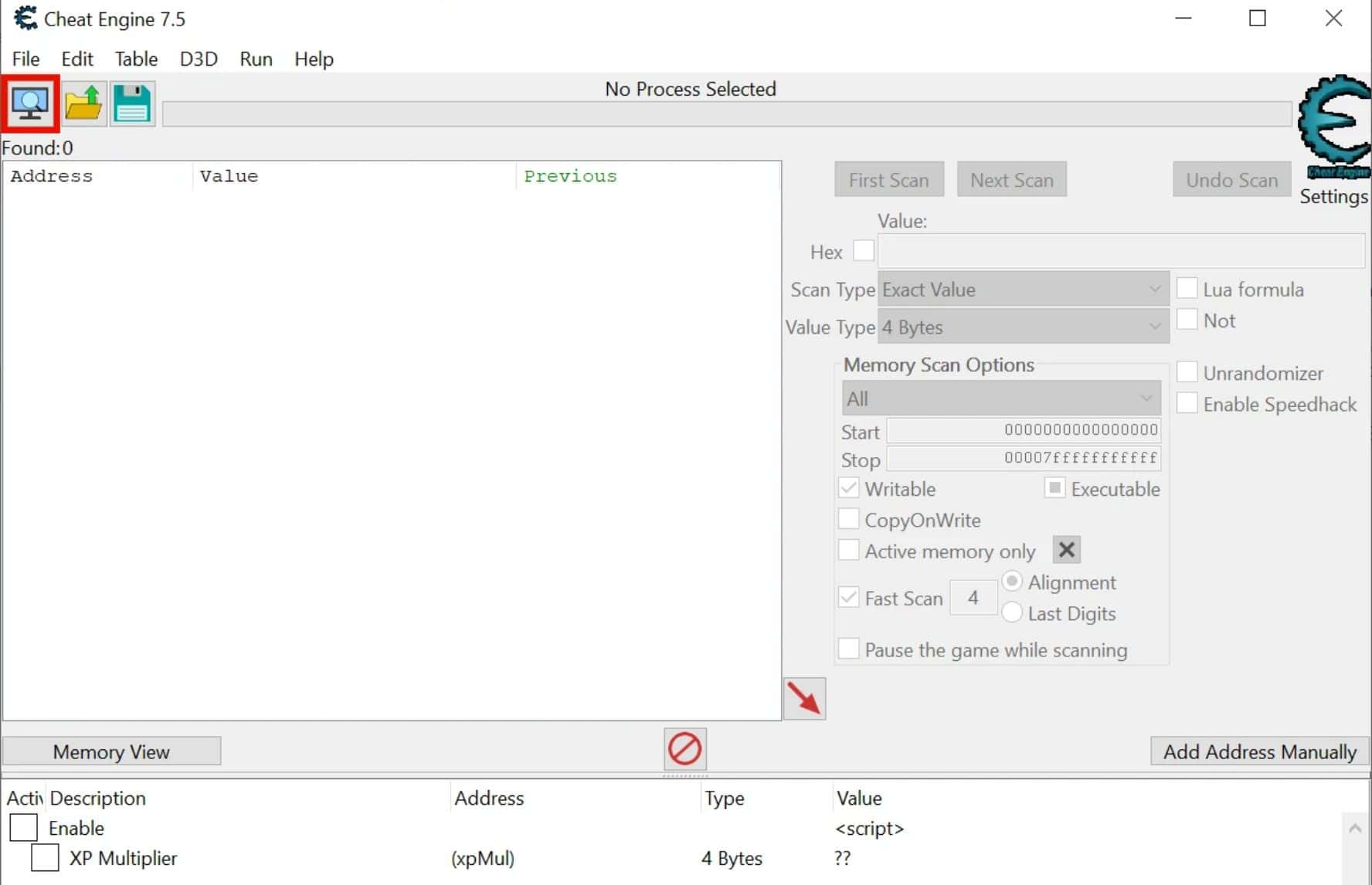Image resolution: width=1372 pixels, height=885 pixels.
Task: Click the ?? value of XP Multiplier
Action: (842, 858)
